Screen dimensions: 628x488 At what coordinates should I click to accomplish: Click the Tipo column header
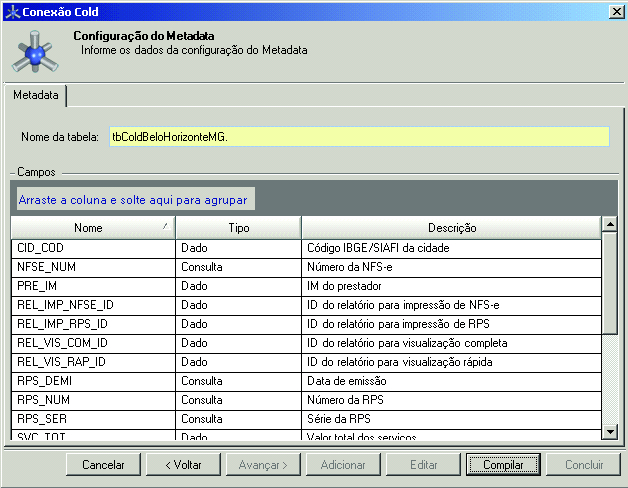pos(238,228)
